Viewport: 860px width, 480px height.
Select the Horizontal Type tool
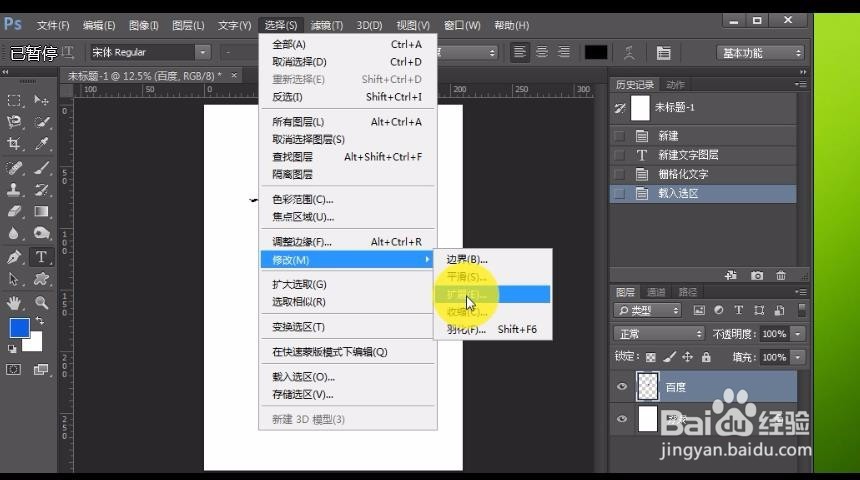click(41, 257)
